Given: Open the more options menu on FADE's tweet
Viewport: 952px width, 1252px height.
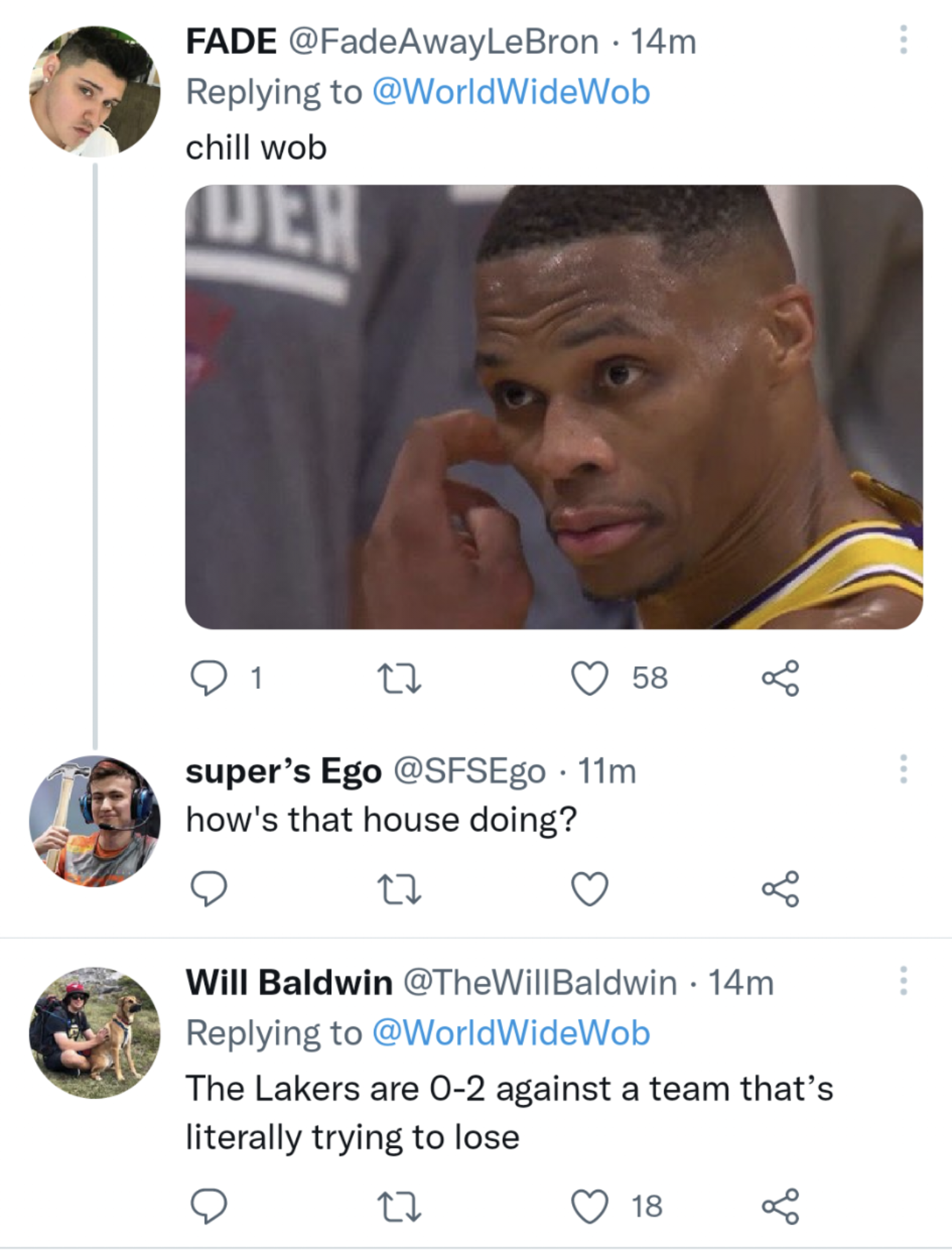Looking at the screenshot, I should click(x=904, y=40).
